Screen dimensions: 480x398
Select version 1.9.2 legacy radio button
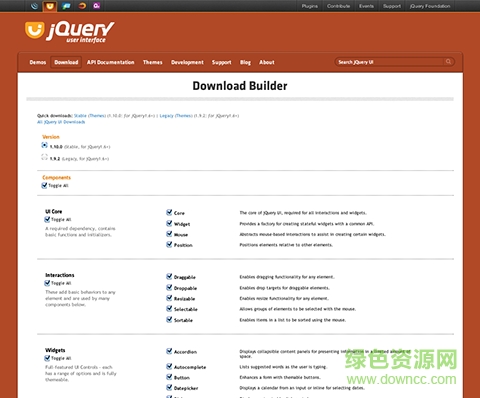click(x=44, y=157)
